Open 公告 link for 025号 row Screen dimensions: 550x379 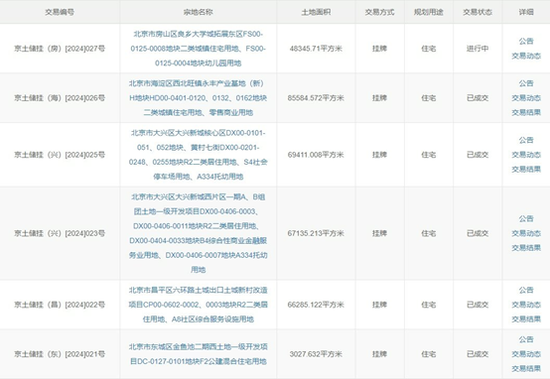pos(526,140)
